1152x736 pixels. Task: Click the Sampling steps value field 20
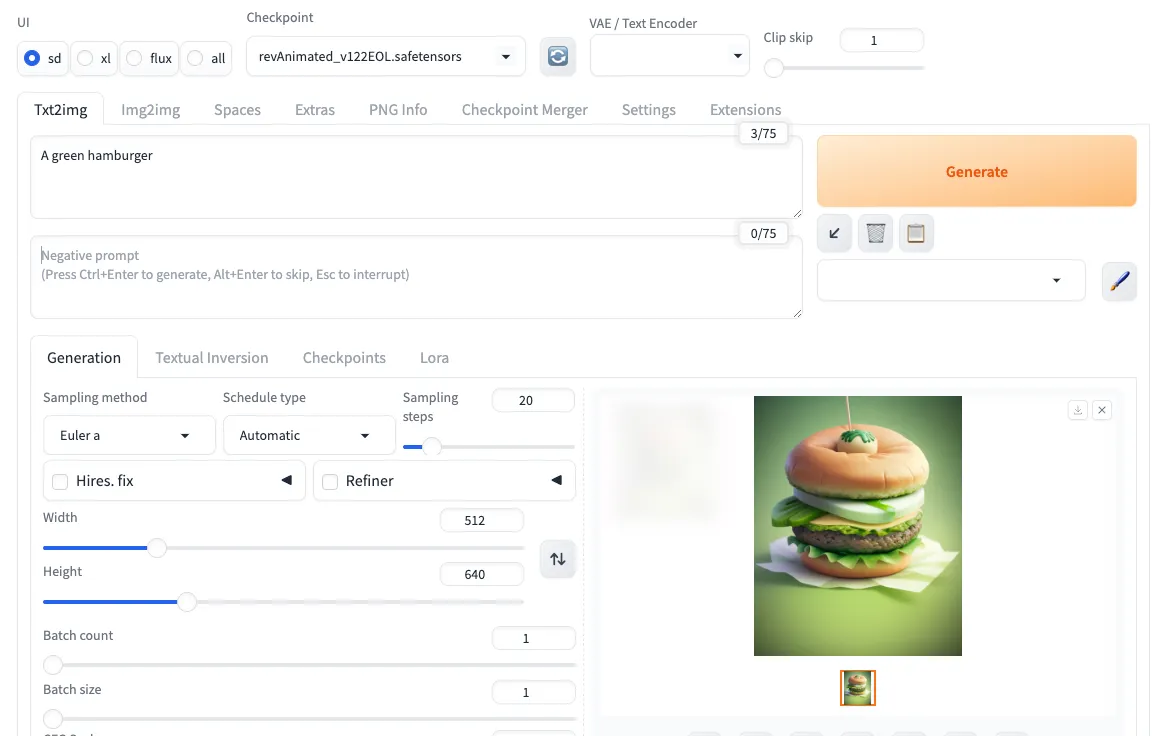coord(533,400)
